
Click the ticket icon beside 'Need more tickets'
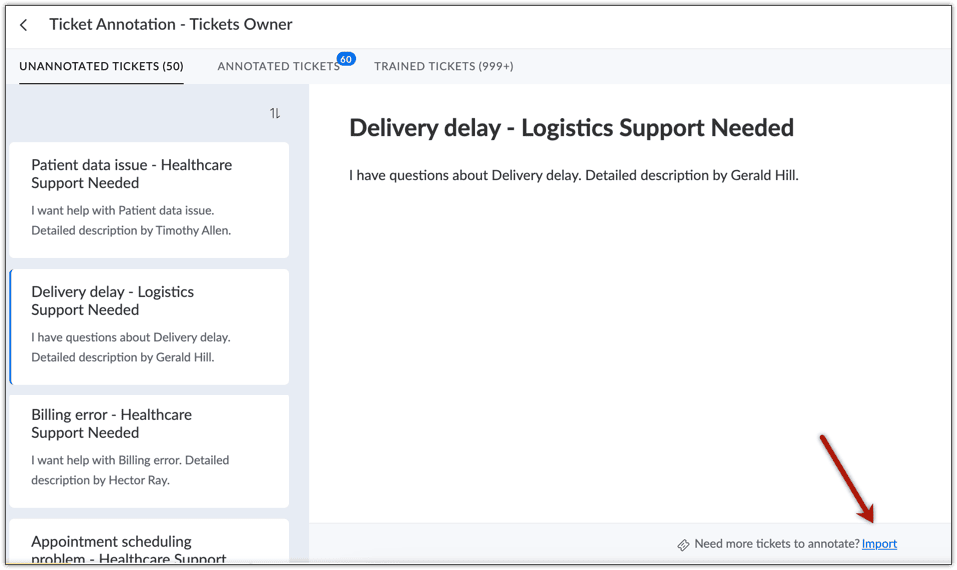click(683, 545)
